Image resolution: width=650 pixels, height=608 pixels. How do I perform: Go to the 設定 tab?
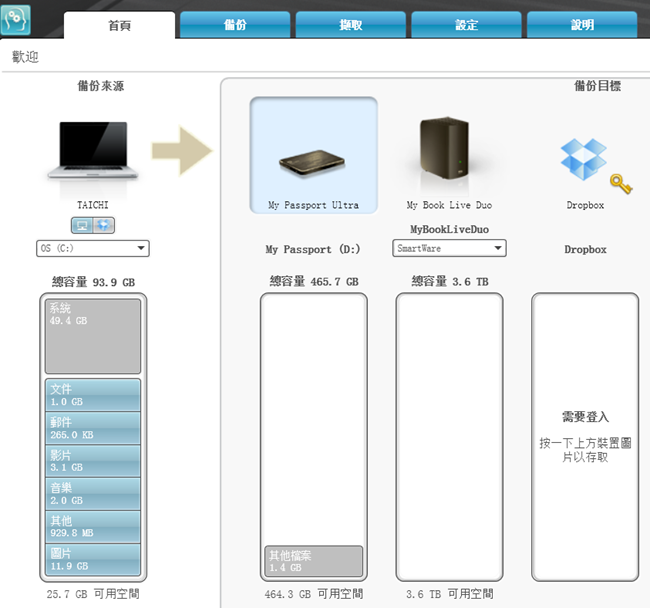pos(467,25)
